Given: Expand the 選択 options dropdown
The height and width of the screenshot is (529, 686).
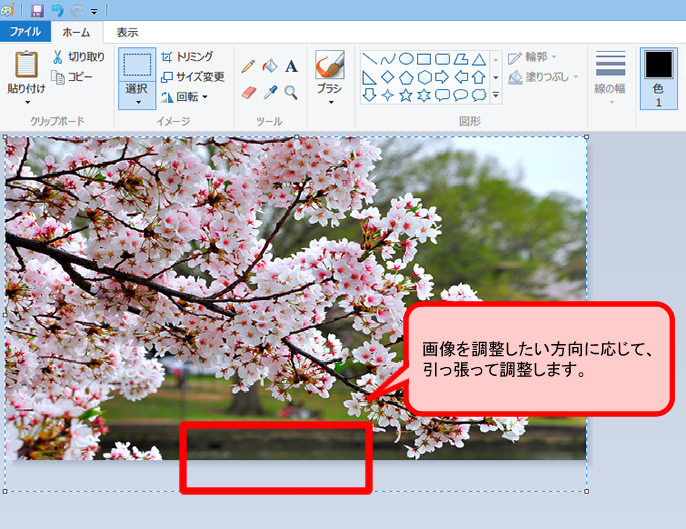Looking at the screenshot, I should point(137,102).
